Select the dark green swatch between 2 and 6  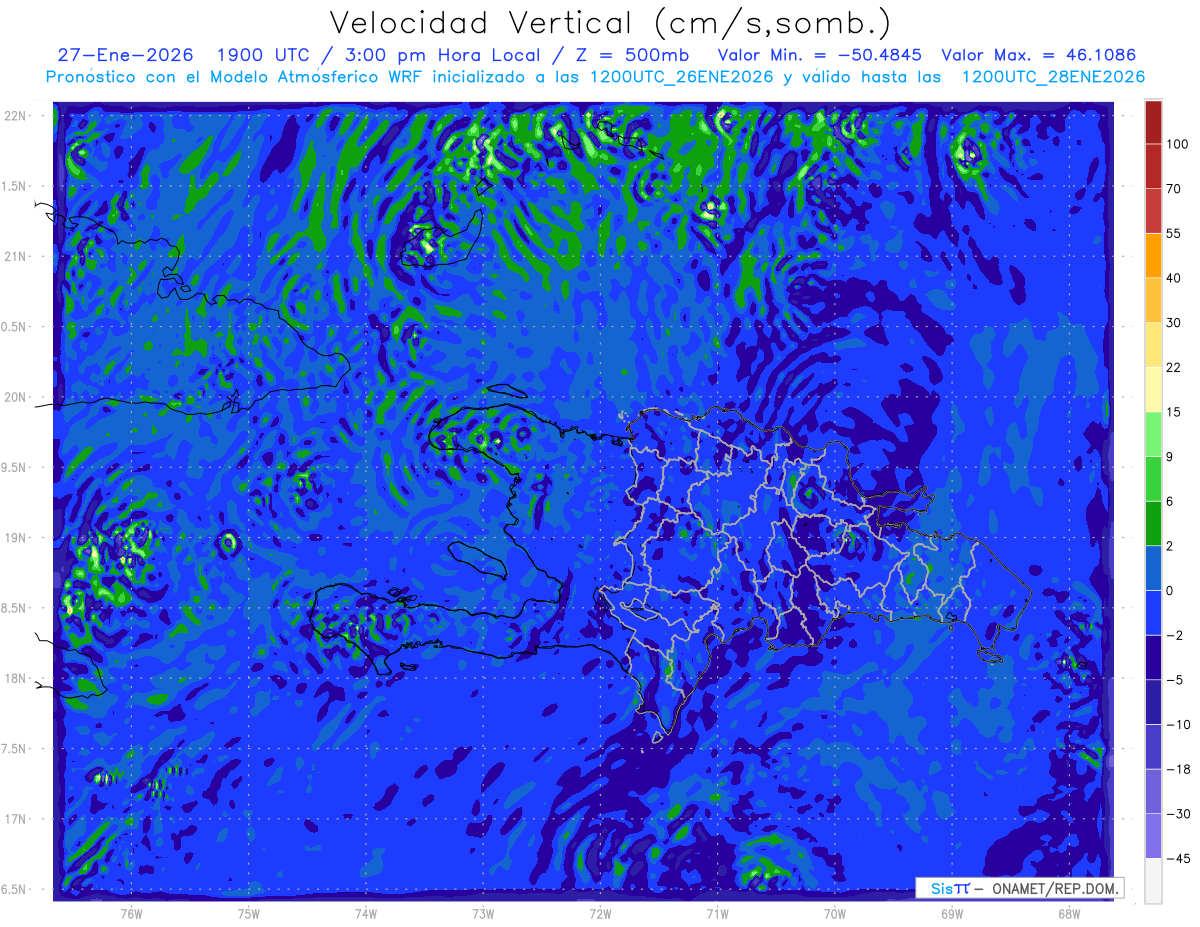click(x=1153, y=524)
